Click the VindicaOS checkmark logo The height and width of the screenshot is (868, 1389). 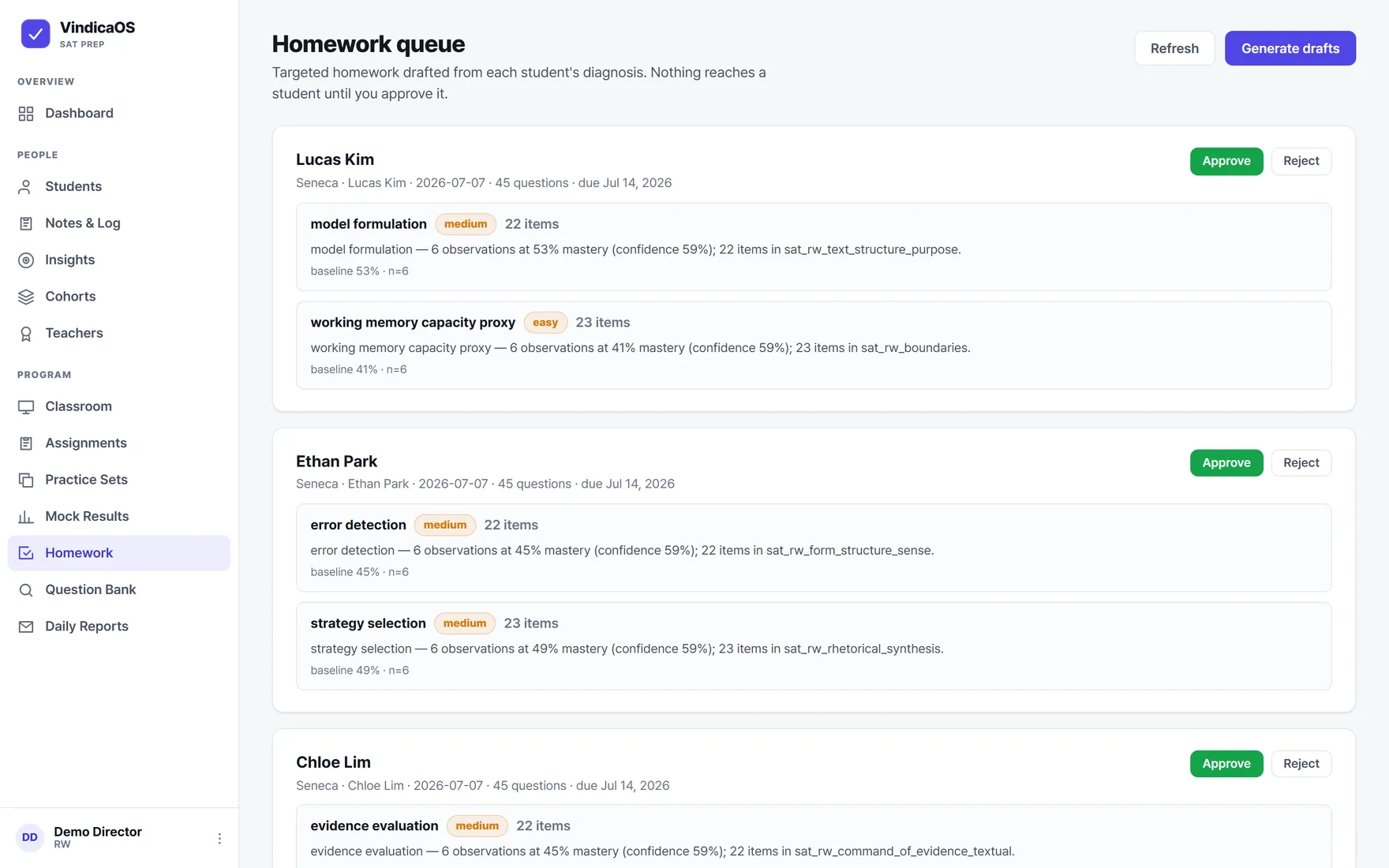(36, 33)
